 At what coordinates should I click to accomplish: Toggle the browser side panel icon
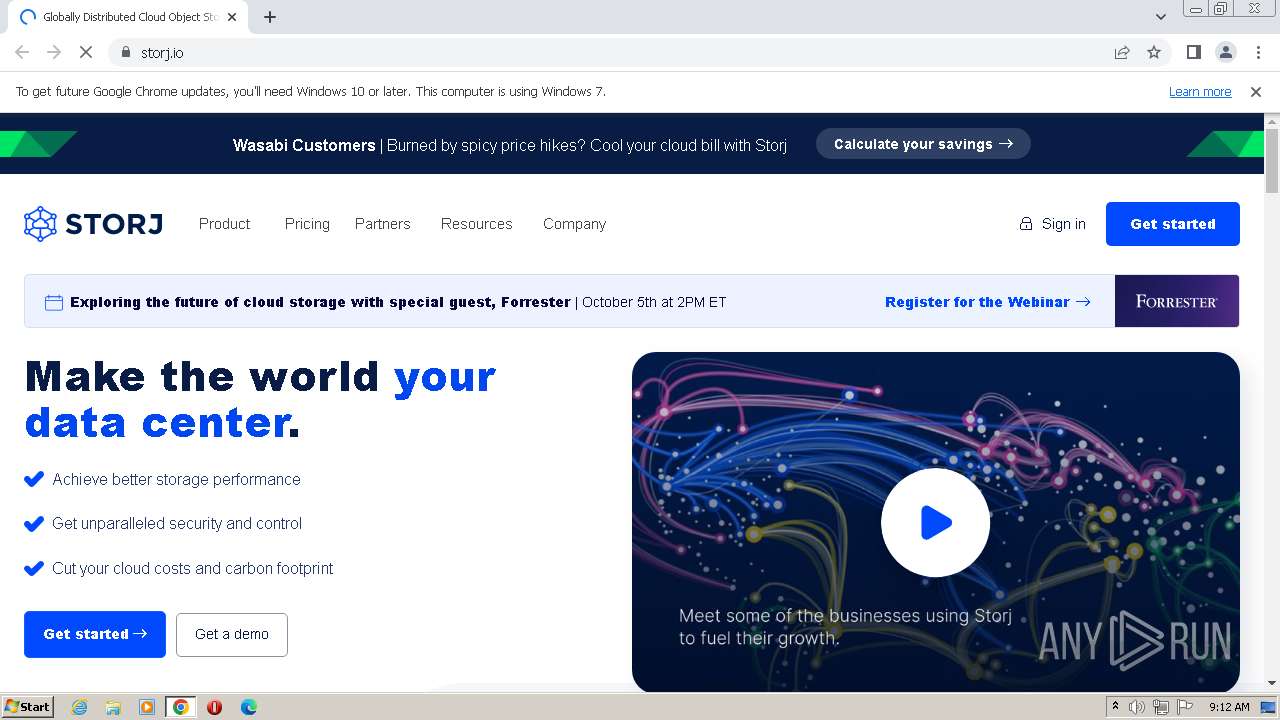pyautogui.click(x=1193, y=52)
